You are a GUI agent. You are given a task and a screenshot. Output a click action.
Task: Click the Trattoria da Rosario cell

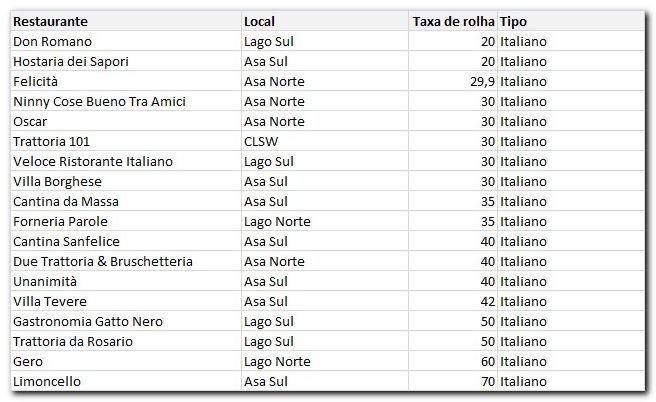point(73,341)
